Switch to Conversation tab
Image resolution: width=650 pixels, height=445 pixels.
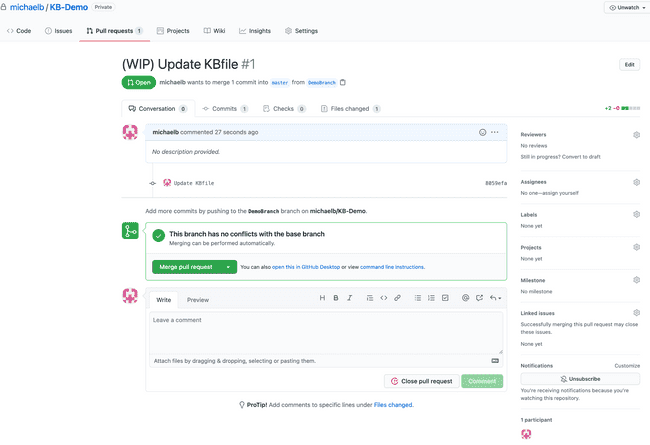point(158,109)
